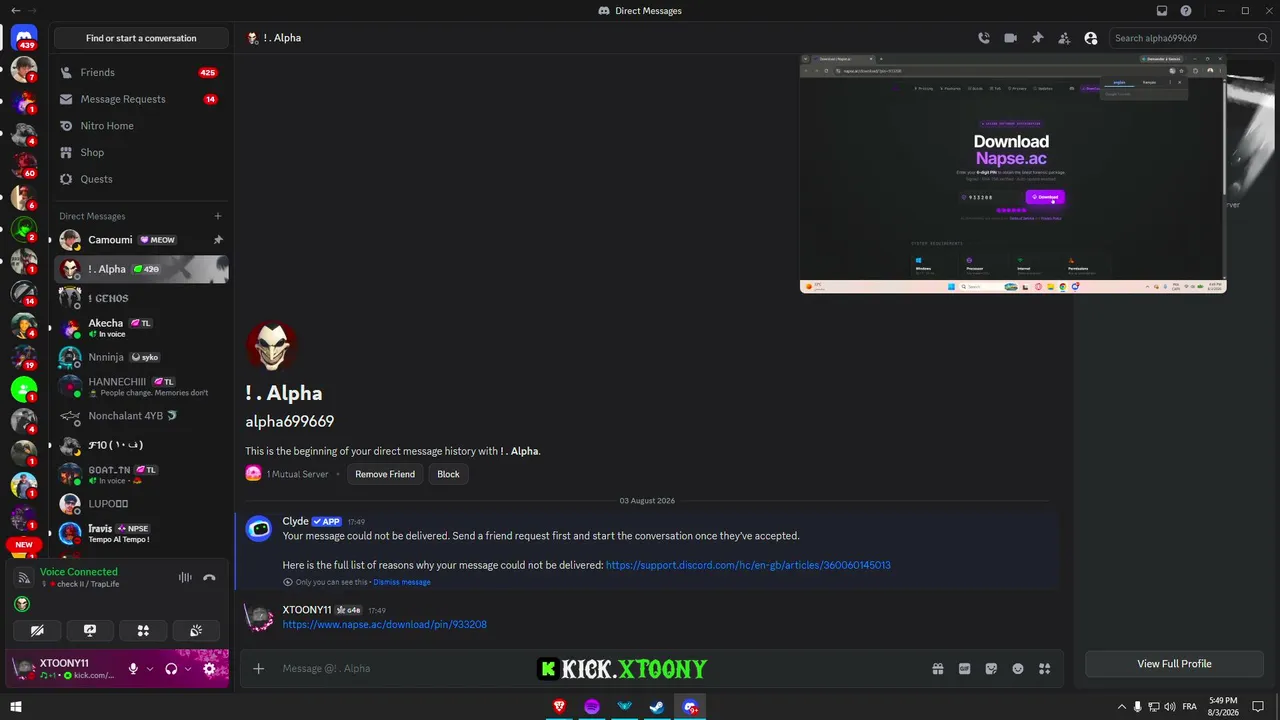Open the Discord home button
1280x720 pixels.
tap(24, 38)
